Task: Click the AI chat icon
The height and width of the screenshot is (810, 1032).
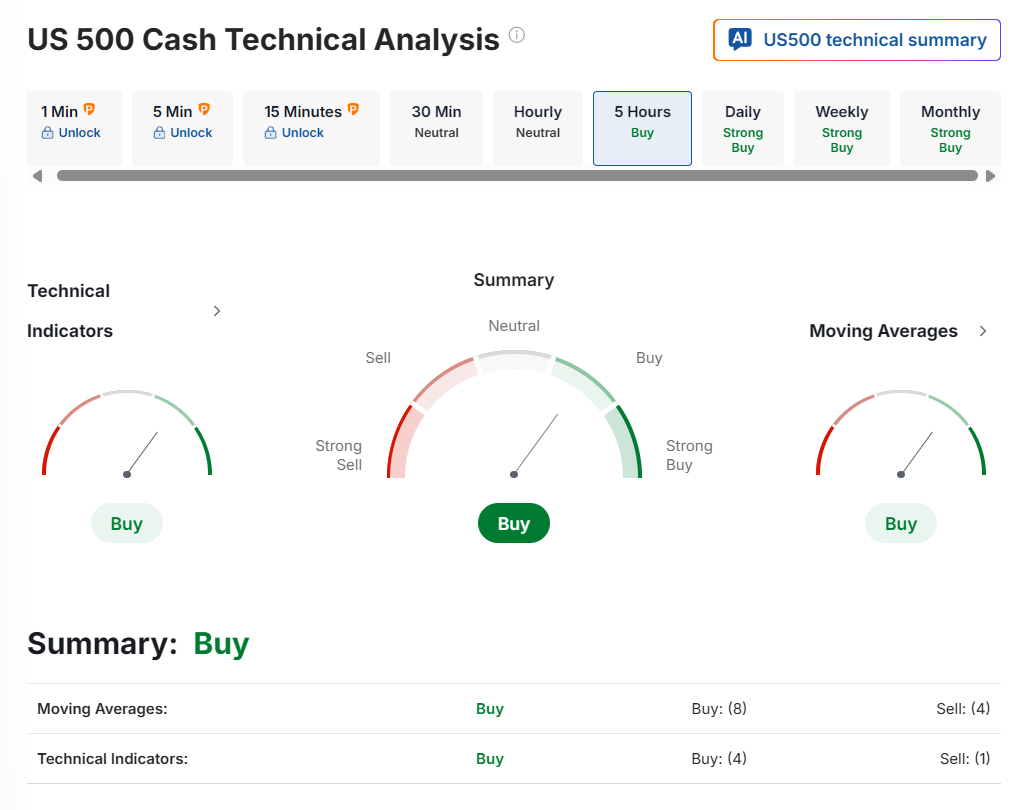Action: pos(740,40)
